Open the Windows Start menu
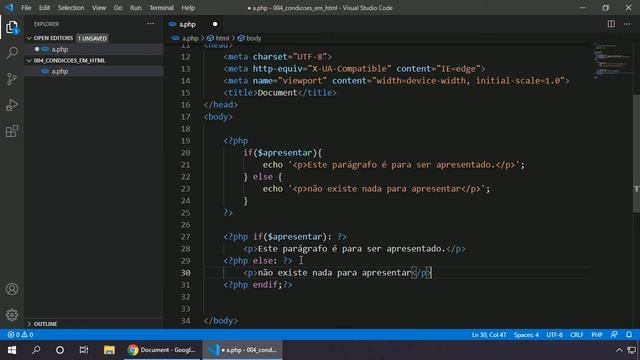Viewport: 640px width, 360px height. pos(12,350)
